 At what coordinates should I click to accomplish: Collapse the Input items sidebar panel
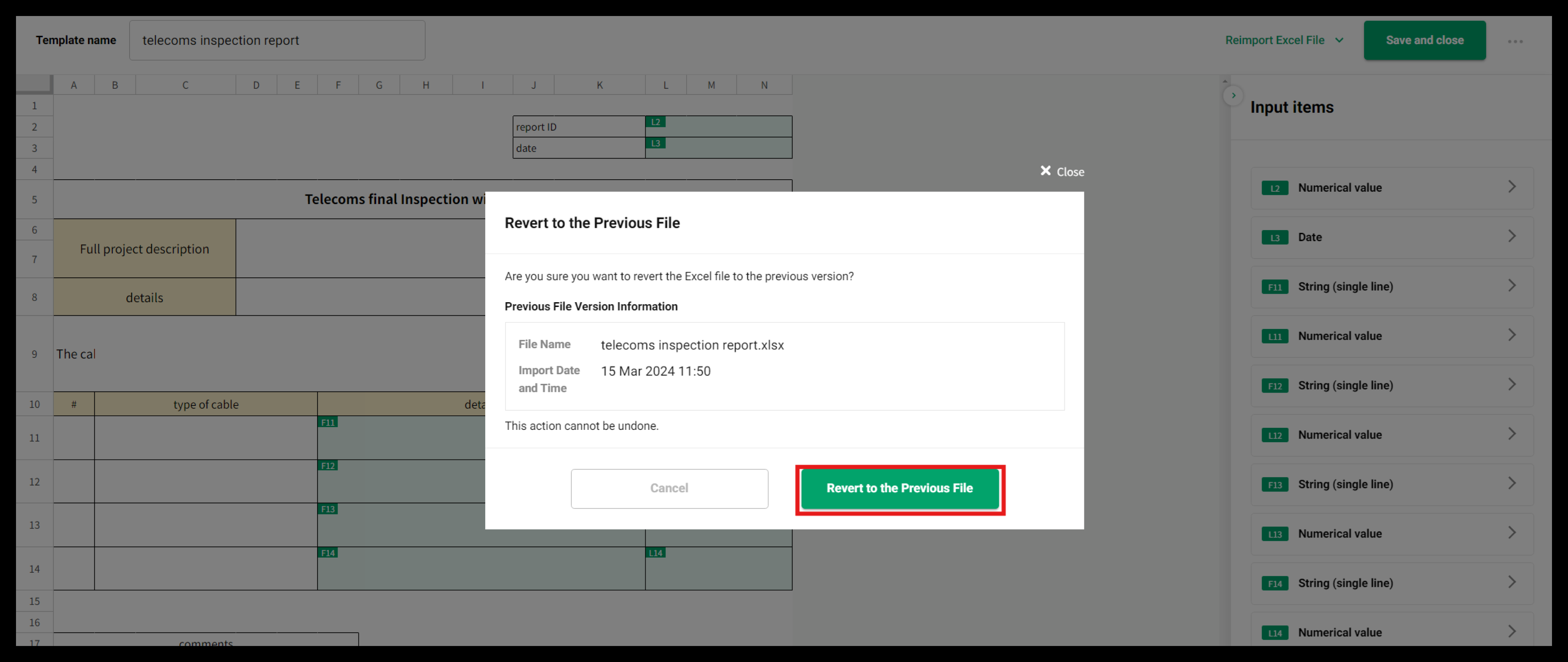pyautogui.click(x=1233, y=96)
